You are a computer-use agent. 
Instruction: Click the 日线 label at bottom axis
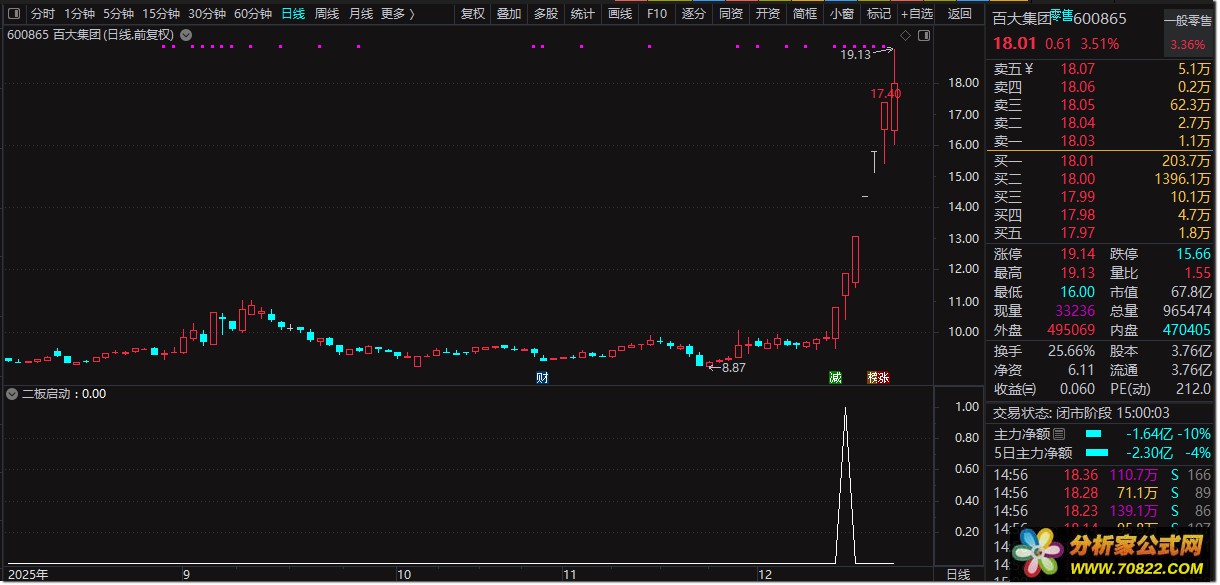pyautogui.click(x=958, y=574)
